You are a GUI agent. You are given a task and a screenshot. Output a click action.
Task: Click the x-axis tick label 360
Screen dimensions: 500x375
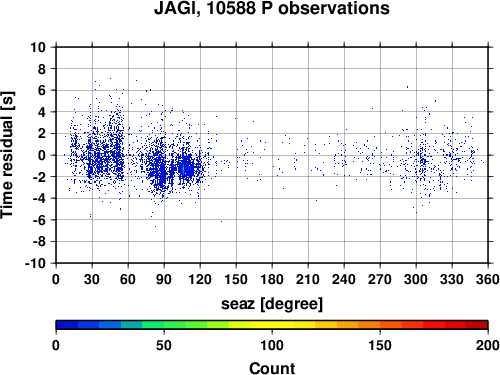[x=488, y=279]
